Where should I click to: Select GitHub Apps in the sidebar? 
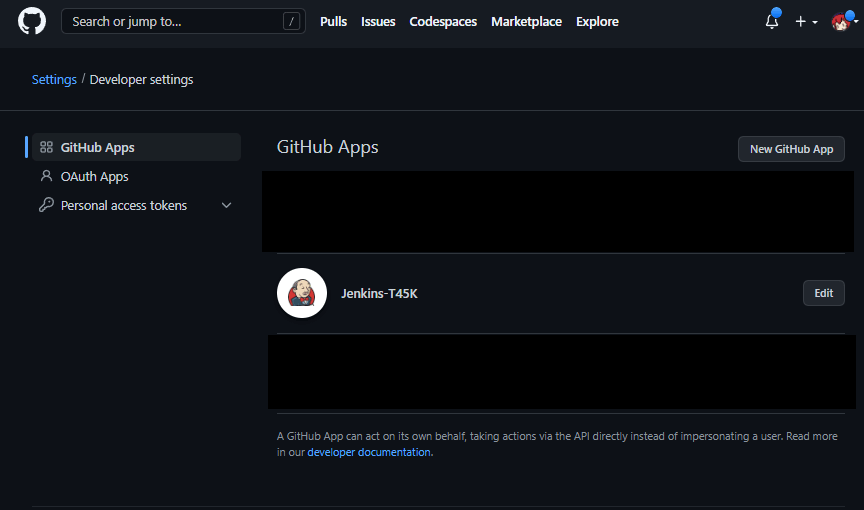pyautogui.click(x=136, y=147)
